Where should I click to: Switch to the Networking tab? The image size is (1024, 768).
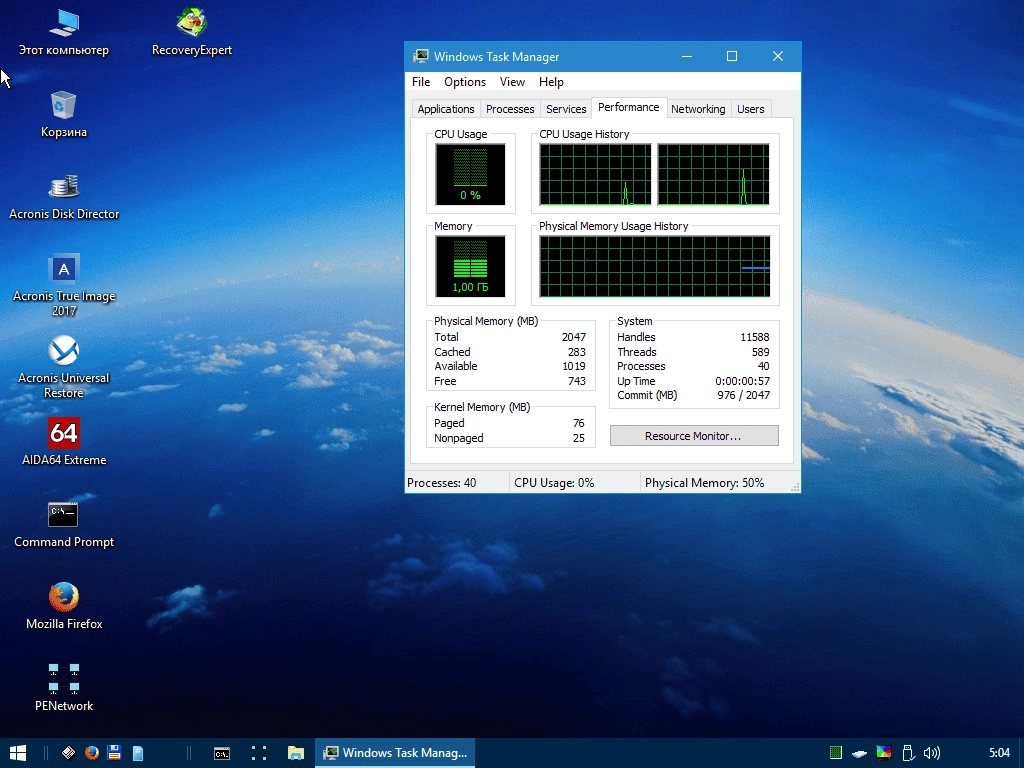(698, 109)
